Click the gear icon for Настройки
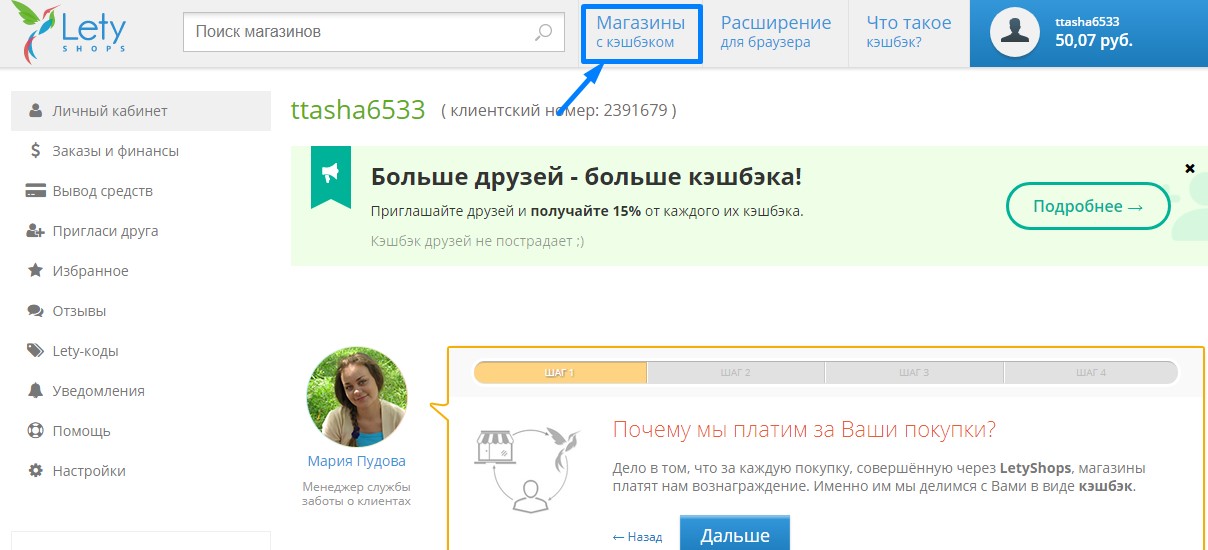The image size is (1208, 550). (x=35, y=471)
